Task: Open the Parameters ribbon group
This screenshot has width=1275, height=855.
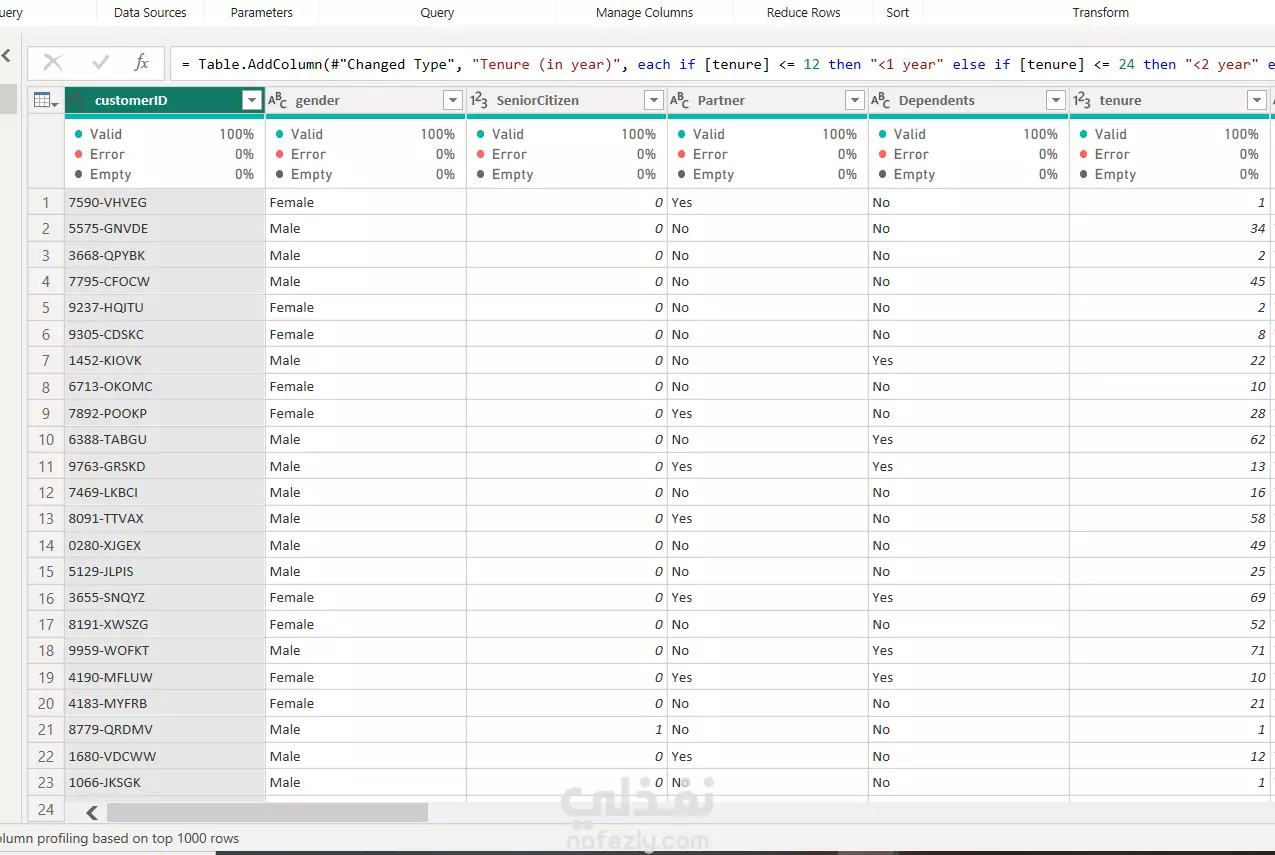Action: pyautogui.click(x=262, y=13)
